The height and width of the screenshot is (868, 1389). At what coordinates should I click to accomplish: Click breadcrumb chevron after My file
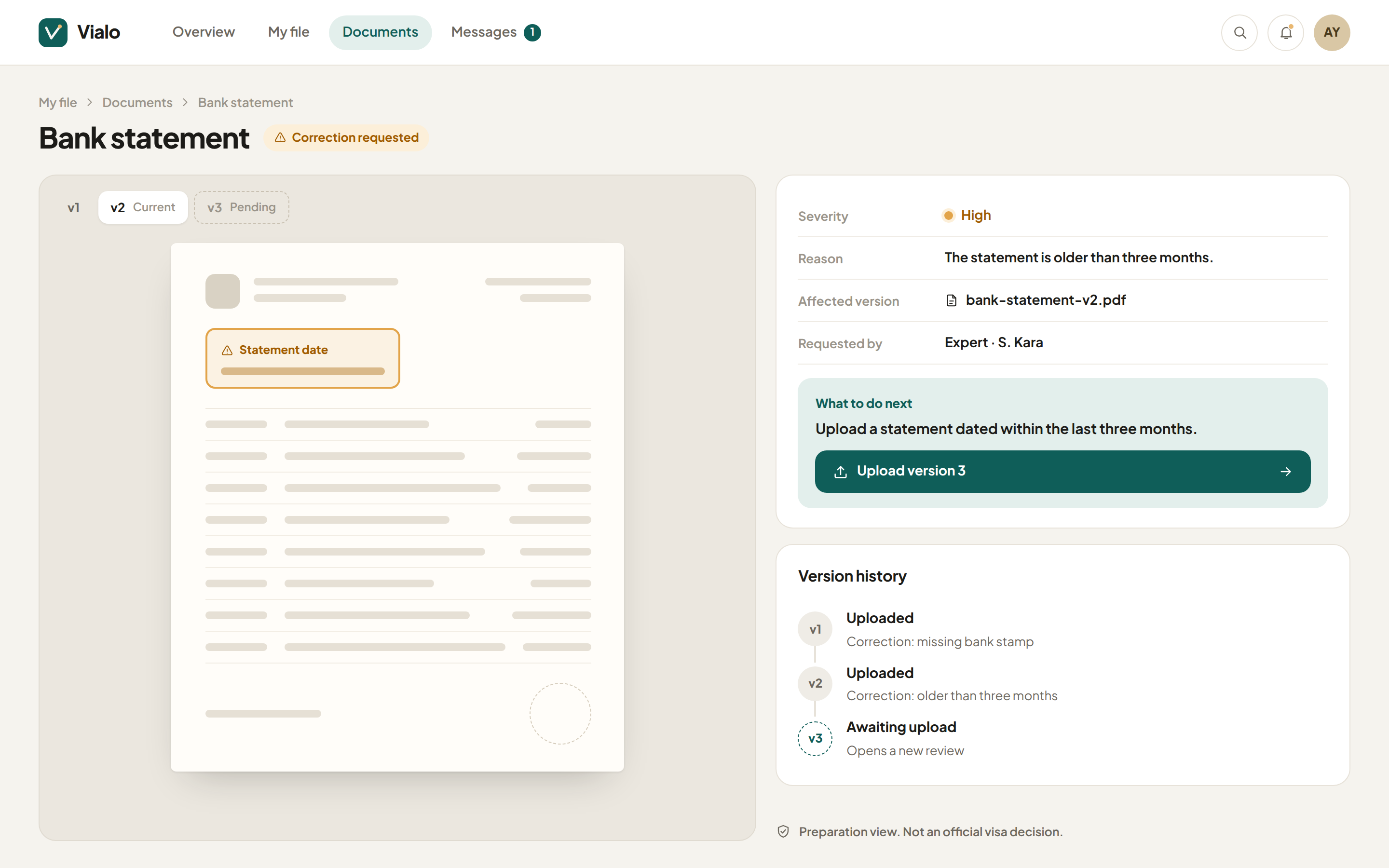click(x=90, y=103)
